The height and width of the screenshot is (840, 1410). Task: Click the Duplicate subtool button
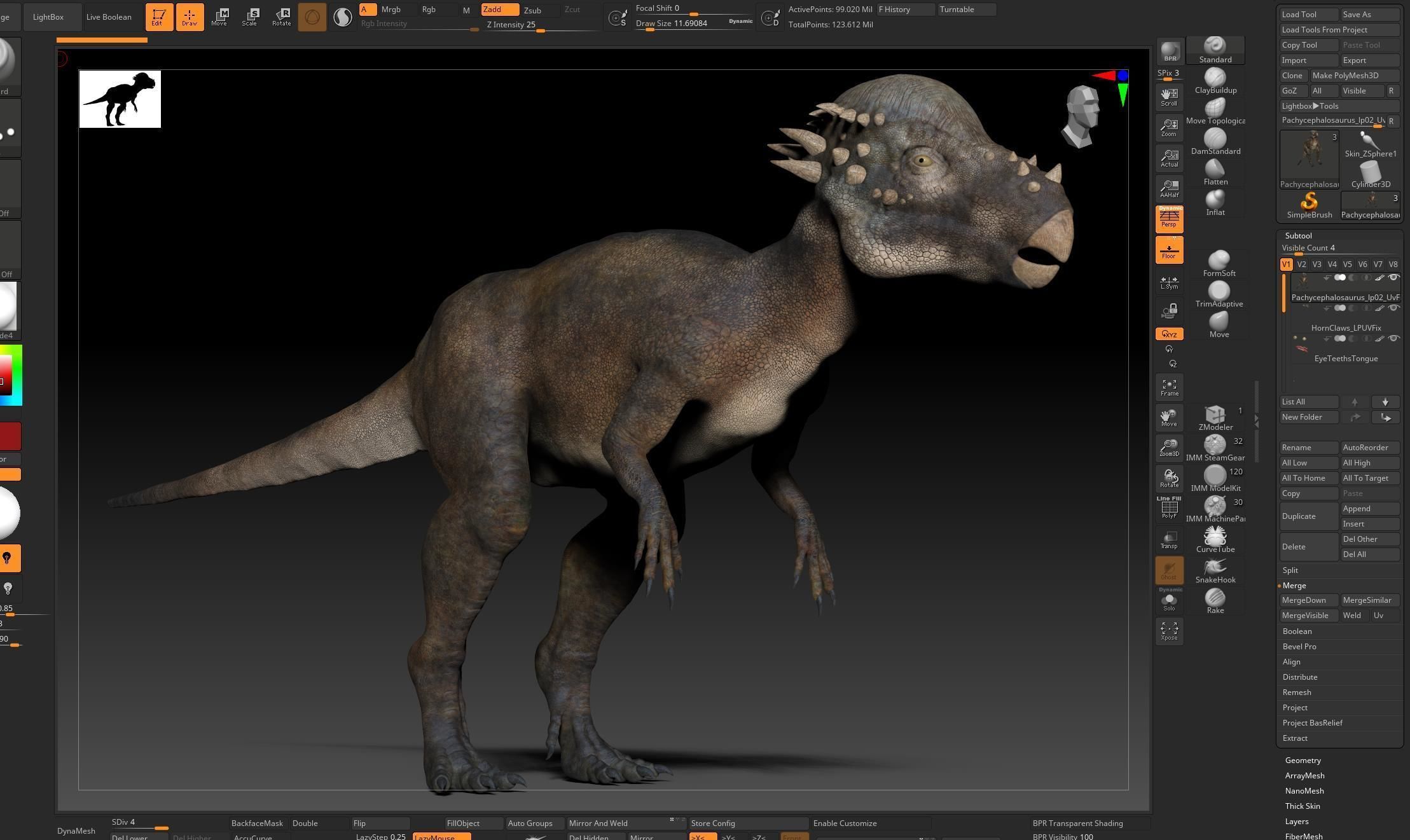1309,516
